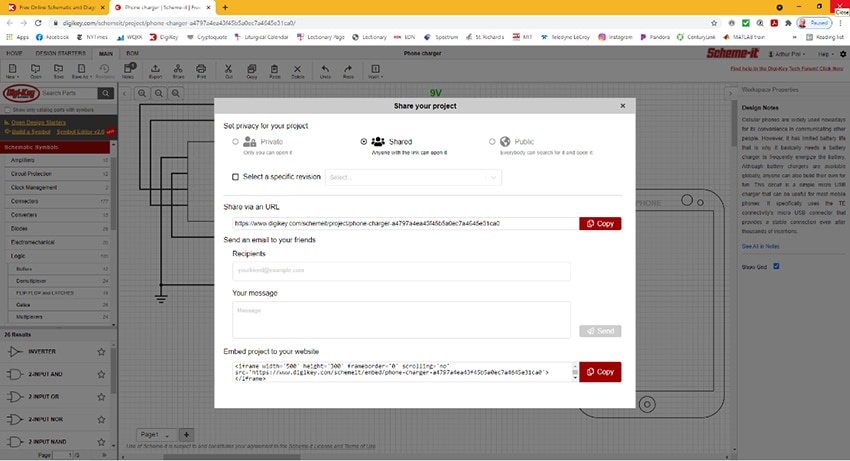Click the Cut scissors icon
850x461 pixels.
click(x=228, y=70)
